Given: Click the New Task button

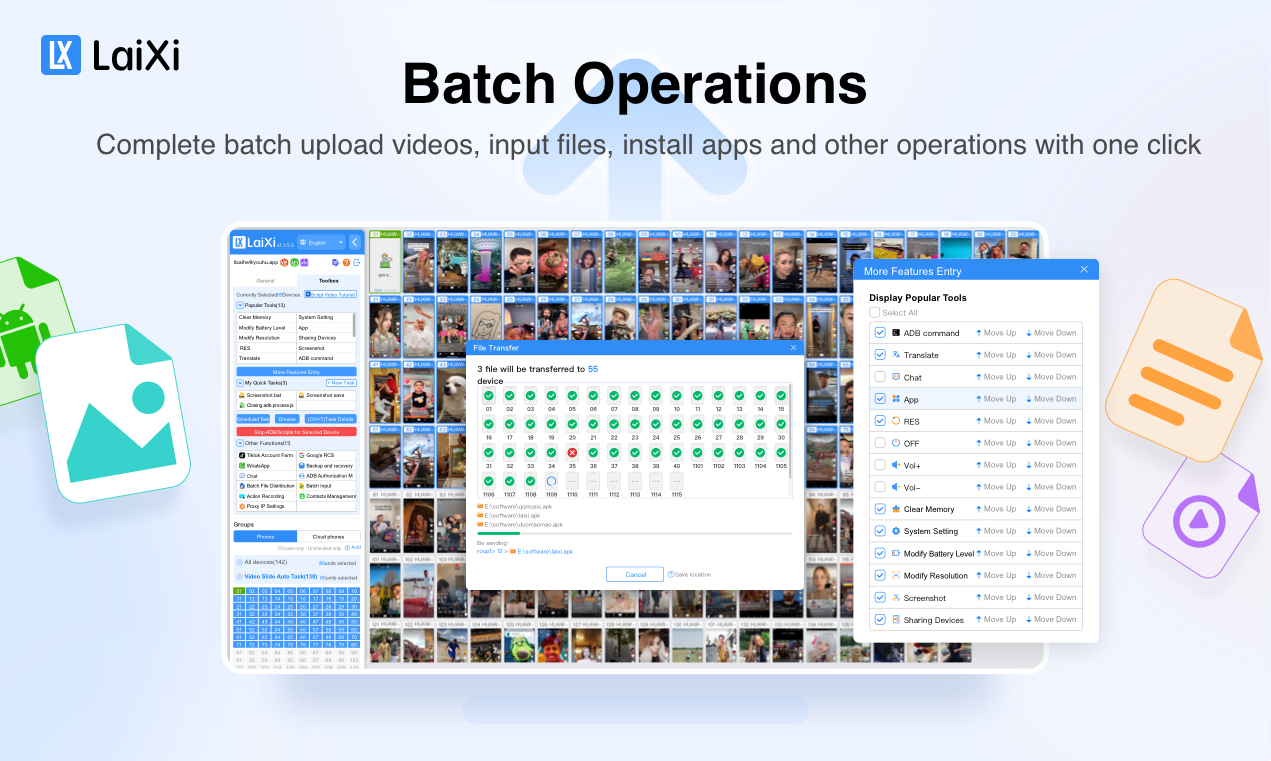Looking at the screenshot, I should 341,383.
